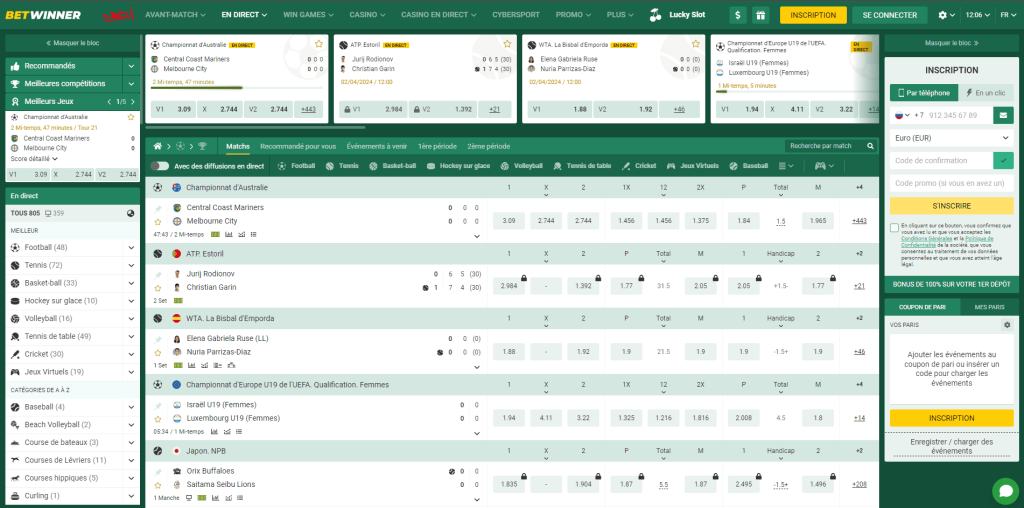Open the CASINO menu
This screenshot has width=1024, height=508.
point(368,14)
